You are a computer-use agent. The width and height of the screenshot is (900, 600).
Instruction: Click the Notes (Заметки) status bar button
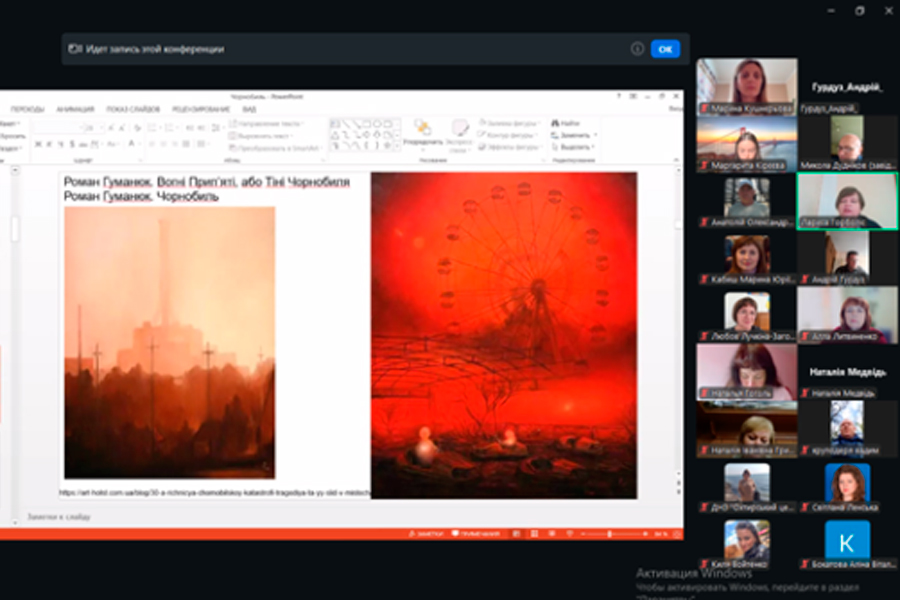point(423,535)
